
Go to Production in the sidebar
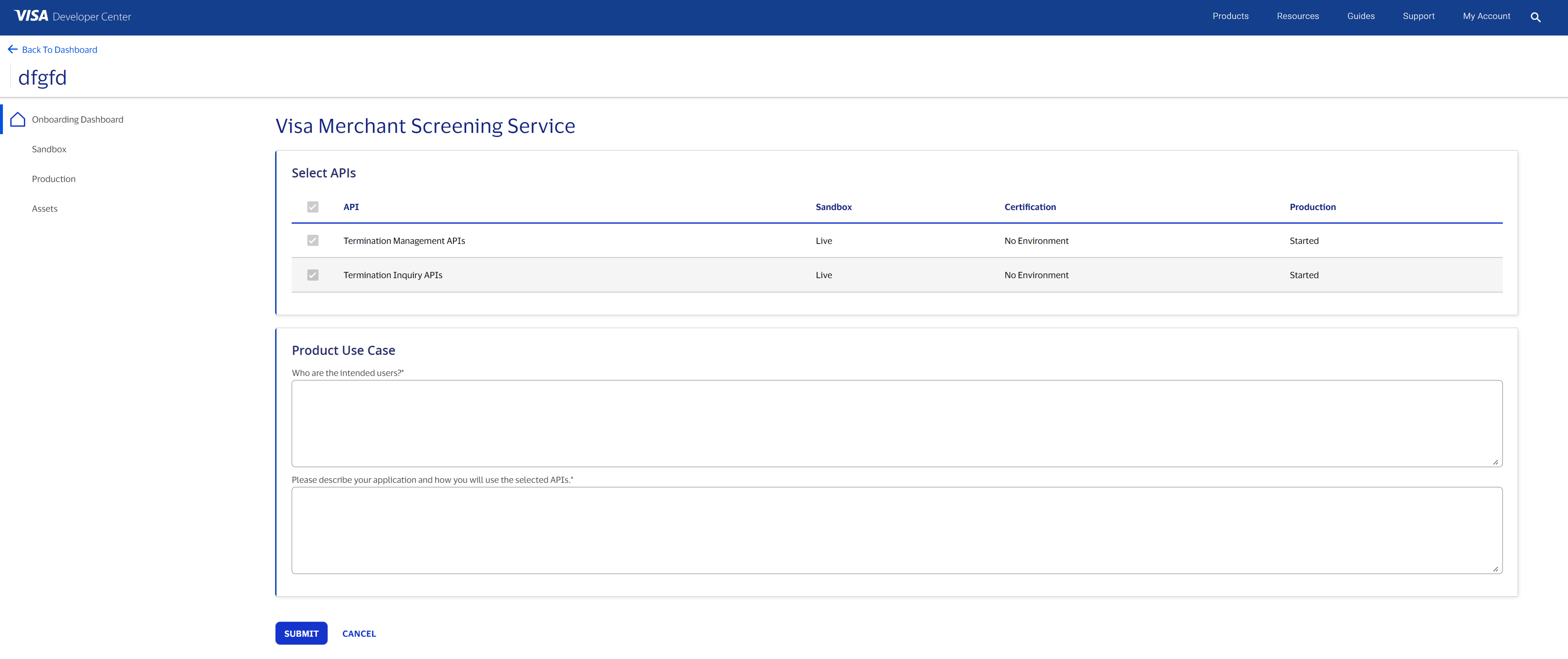(54, 179)
